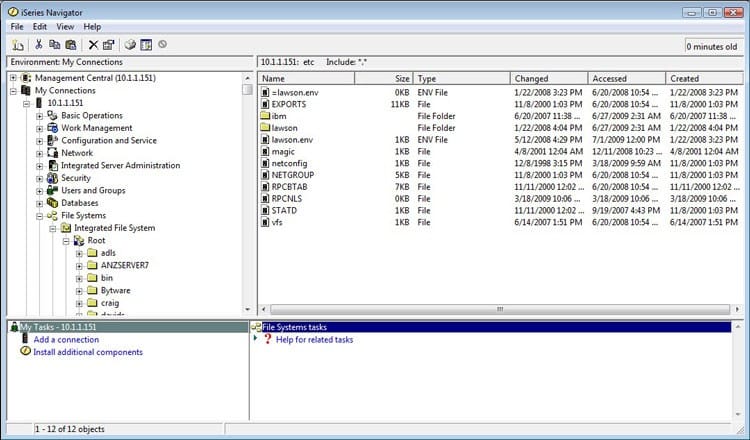Click the Users and Groups icon
This screenshot has height=440, width=750.
pyautogui.click(x=52, y=190)
